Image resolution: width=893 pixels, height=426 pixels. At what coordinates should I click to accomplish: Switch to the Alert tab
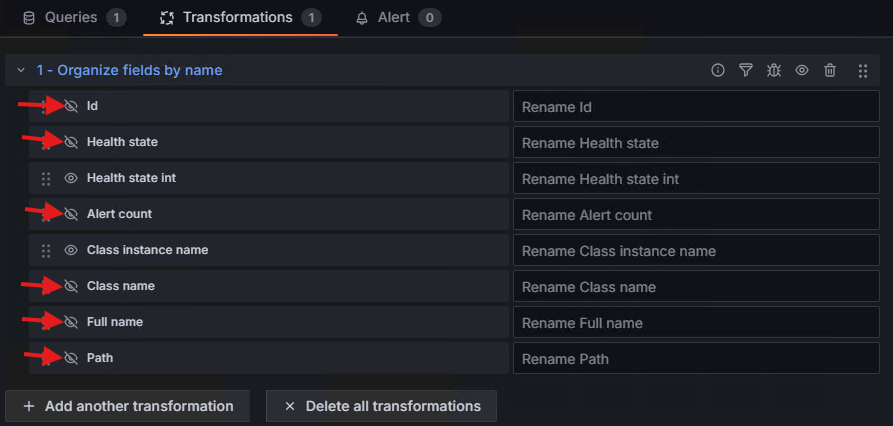coord(397,18)
